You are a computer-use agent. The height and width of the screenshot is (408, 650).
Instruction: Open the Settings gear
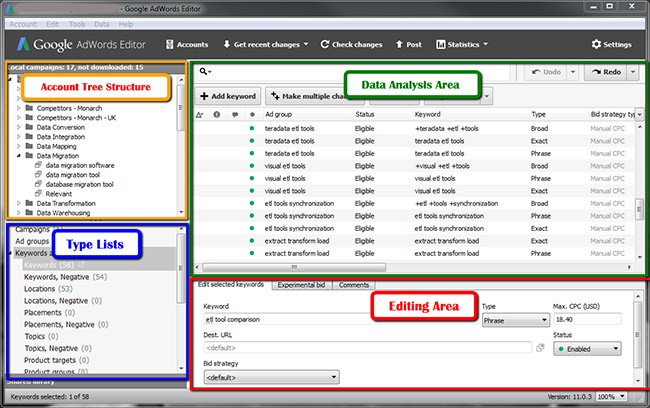point(597,44)
